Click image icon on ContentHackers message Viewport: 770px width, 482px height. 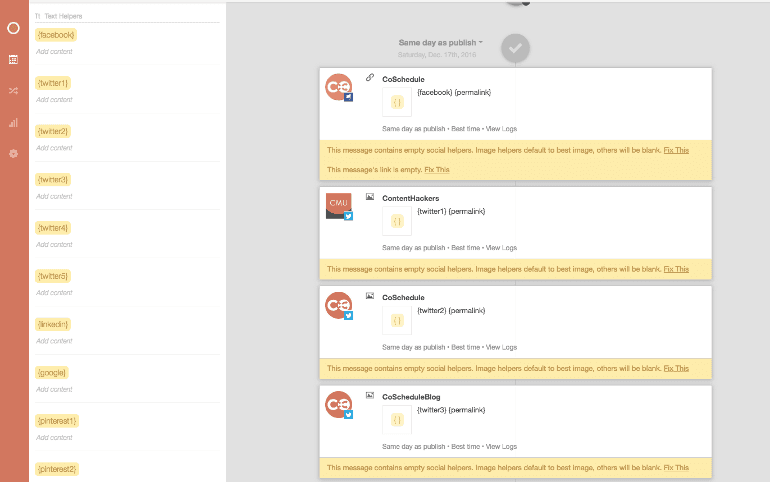tap(370, 197)
